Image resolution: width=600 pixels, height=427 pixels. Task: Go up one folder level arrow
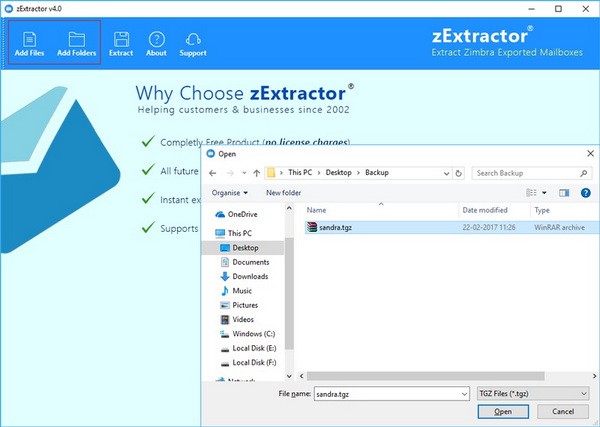pyautogui.click(x=257, y=173)
